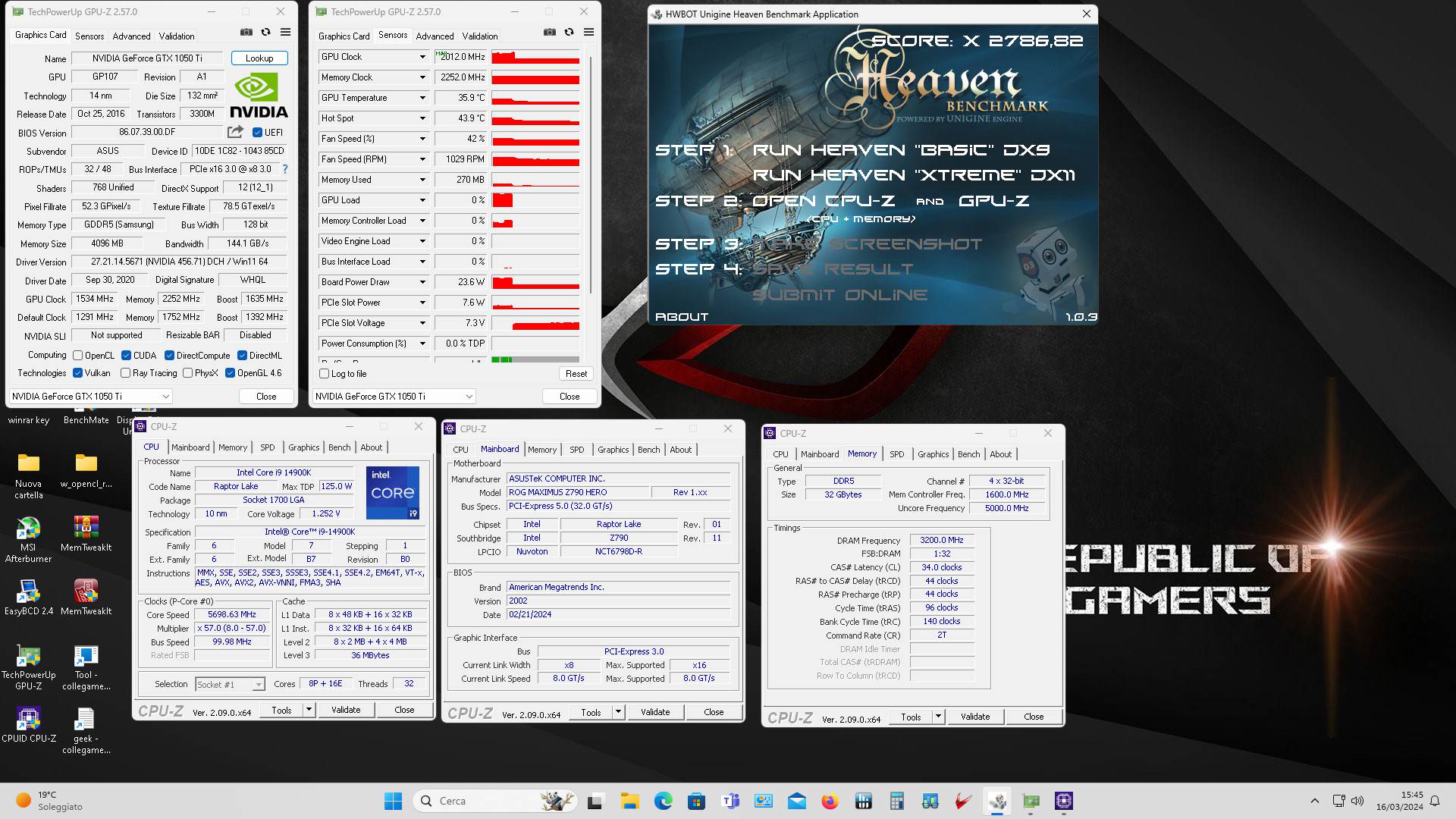Enable the Log to file checkbox

click(x=325, y=373)
